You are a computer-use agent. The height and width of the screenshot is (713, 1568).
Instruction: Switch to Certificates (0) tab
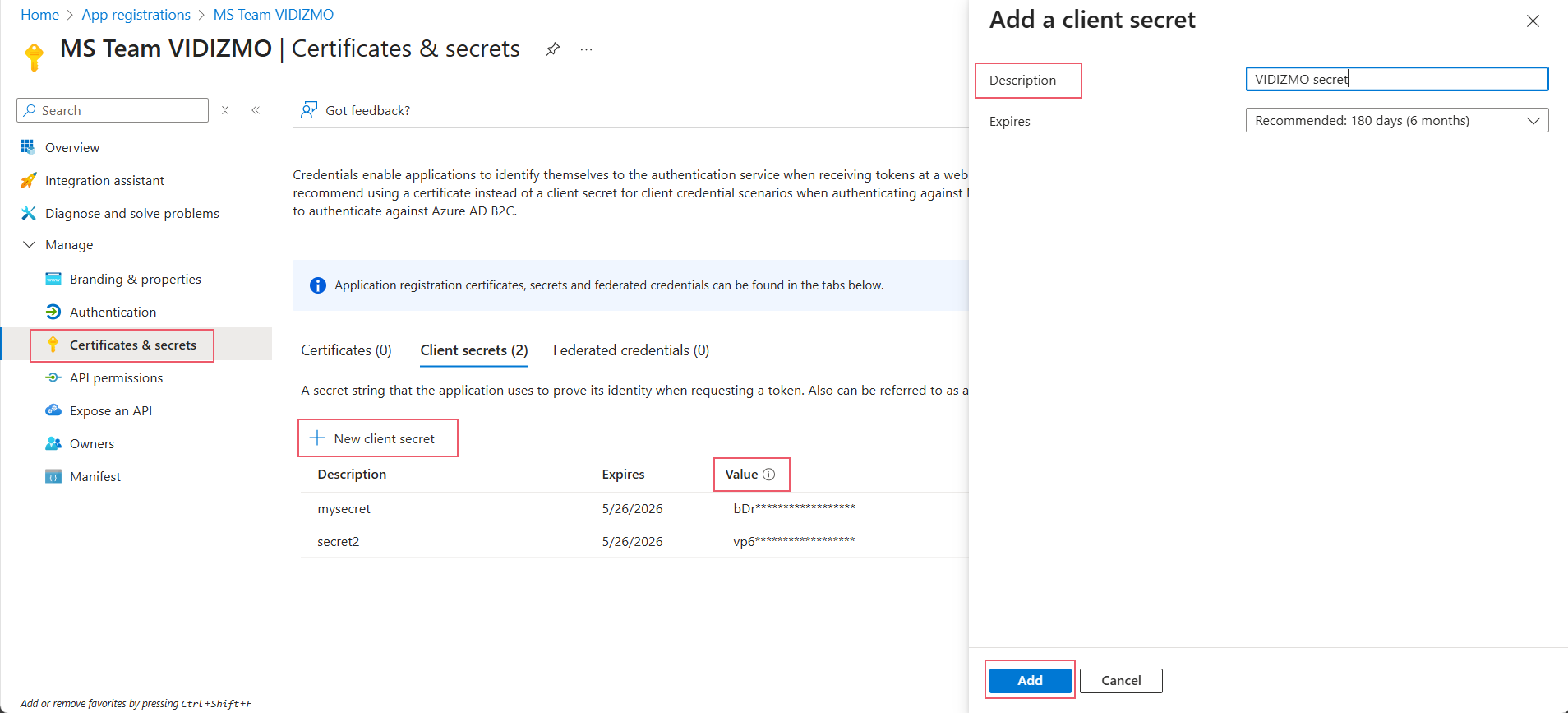click(346, 350)
